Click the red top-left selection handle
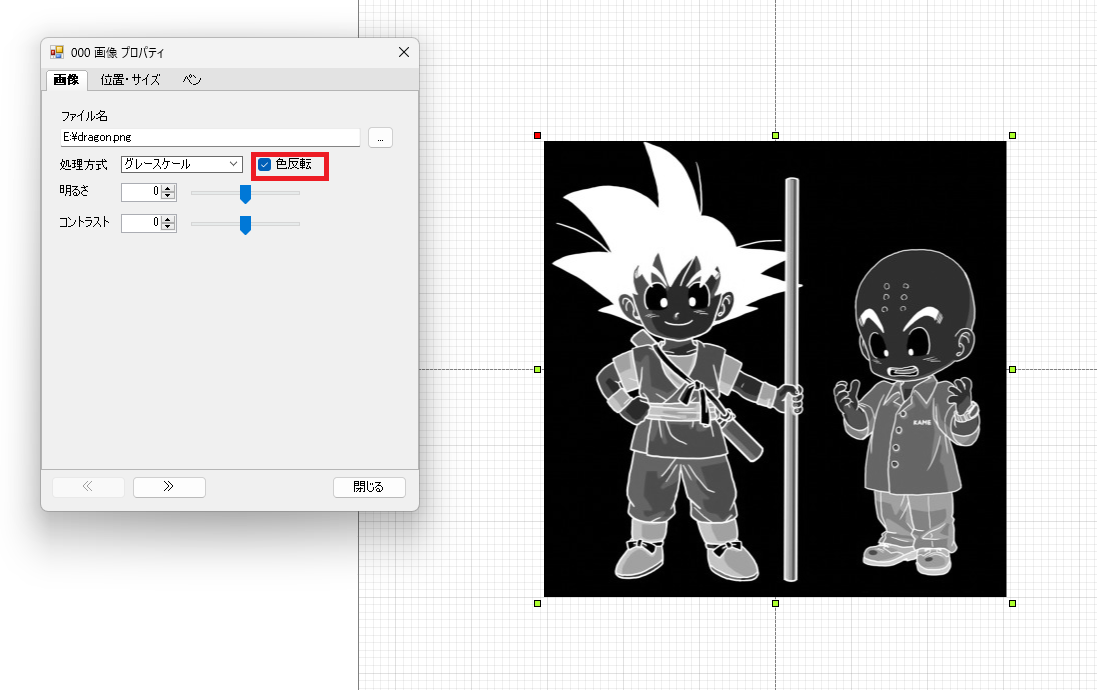Screen dimensions: 1097x690 (x=537, y=135)
